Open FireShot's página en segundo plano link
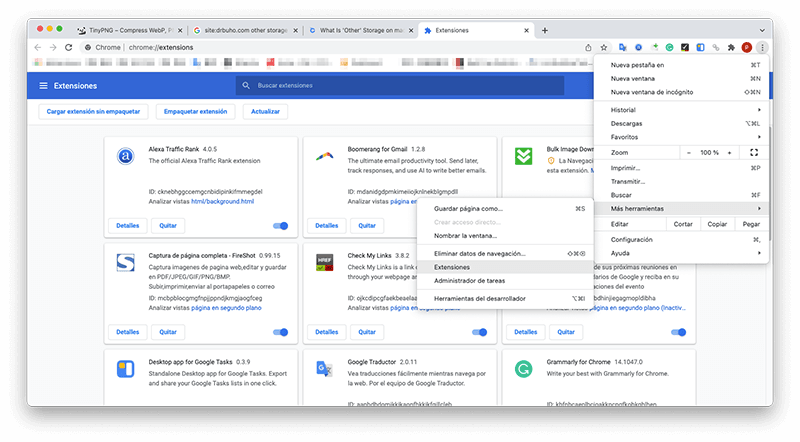800x442 pixels. tap(226, 308)
